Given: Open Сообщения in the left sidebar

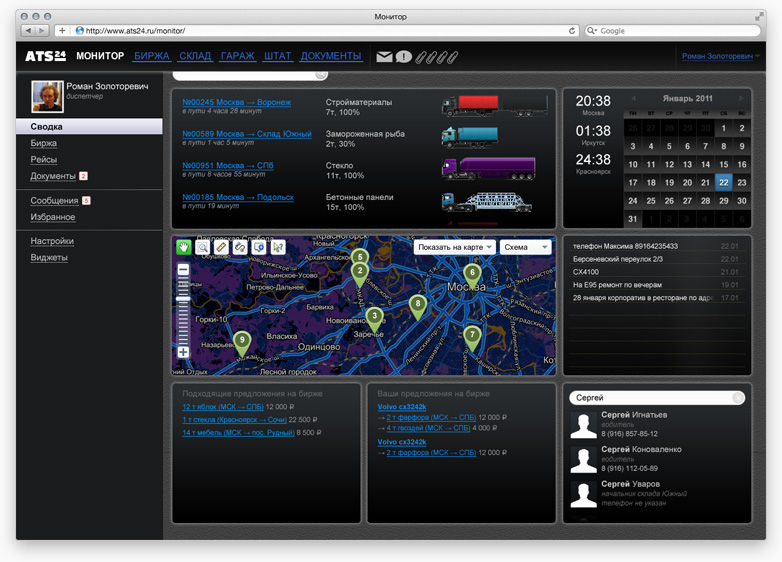Looking at the screenshot, I should point(54,200).
